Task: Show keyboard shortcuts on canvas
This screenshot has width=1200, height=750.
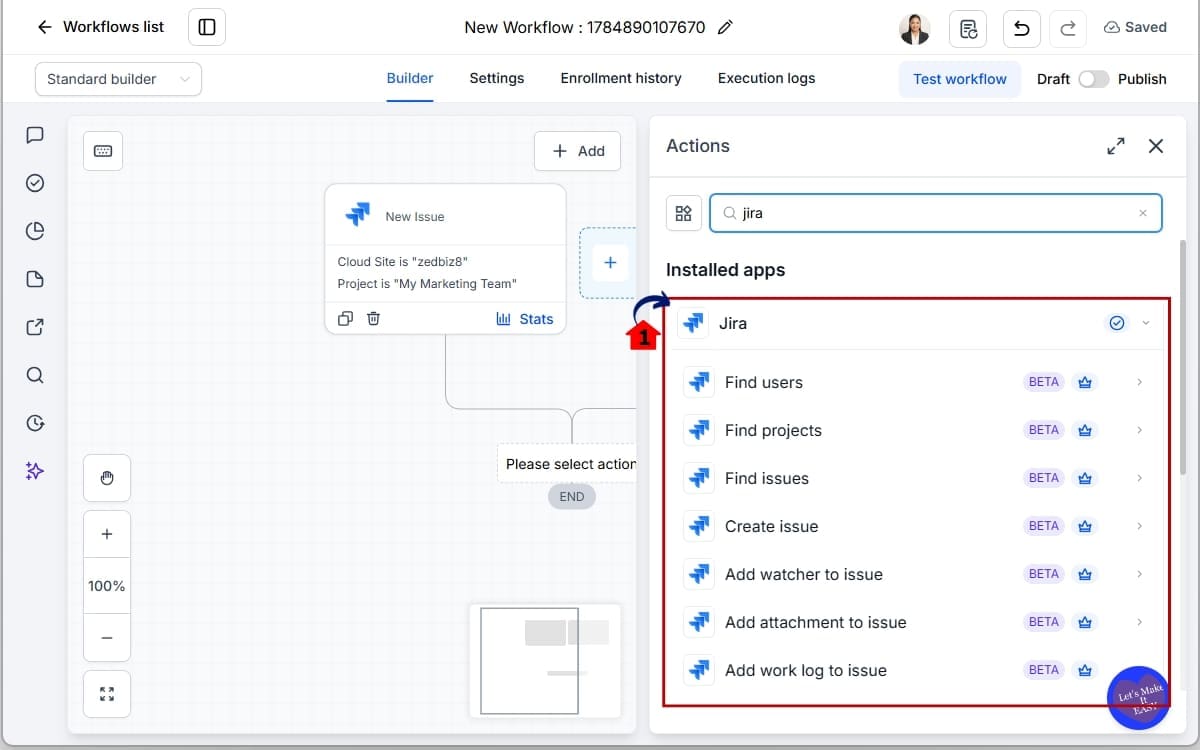Action: [103, 151]
